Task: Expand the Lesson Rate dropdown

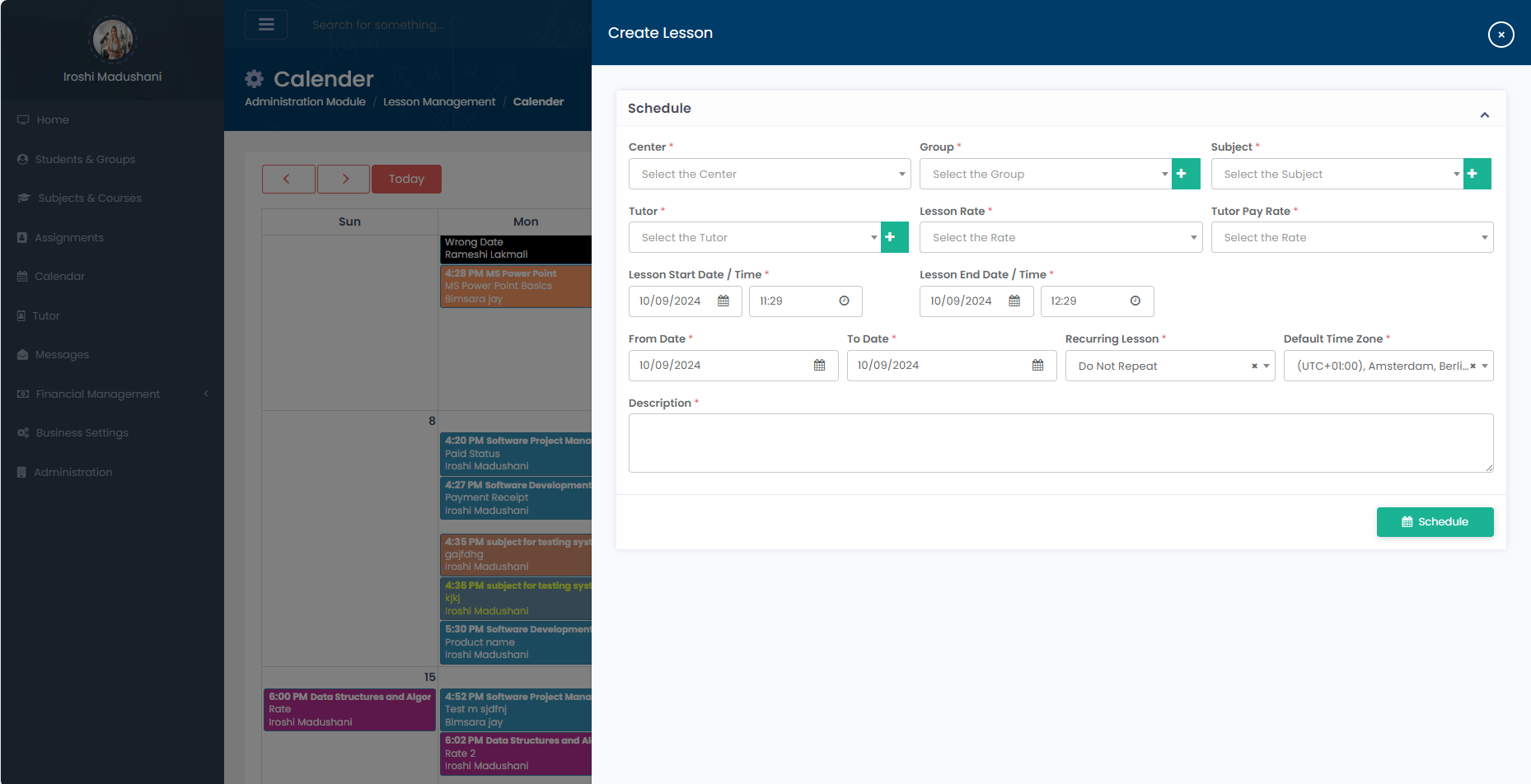Action: [1060, 237]
